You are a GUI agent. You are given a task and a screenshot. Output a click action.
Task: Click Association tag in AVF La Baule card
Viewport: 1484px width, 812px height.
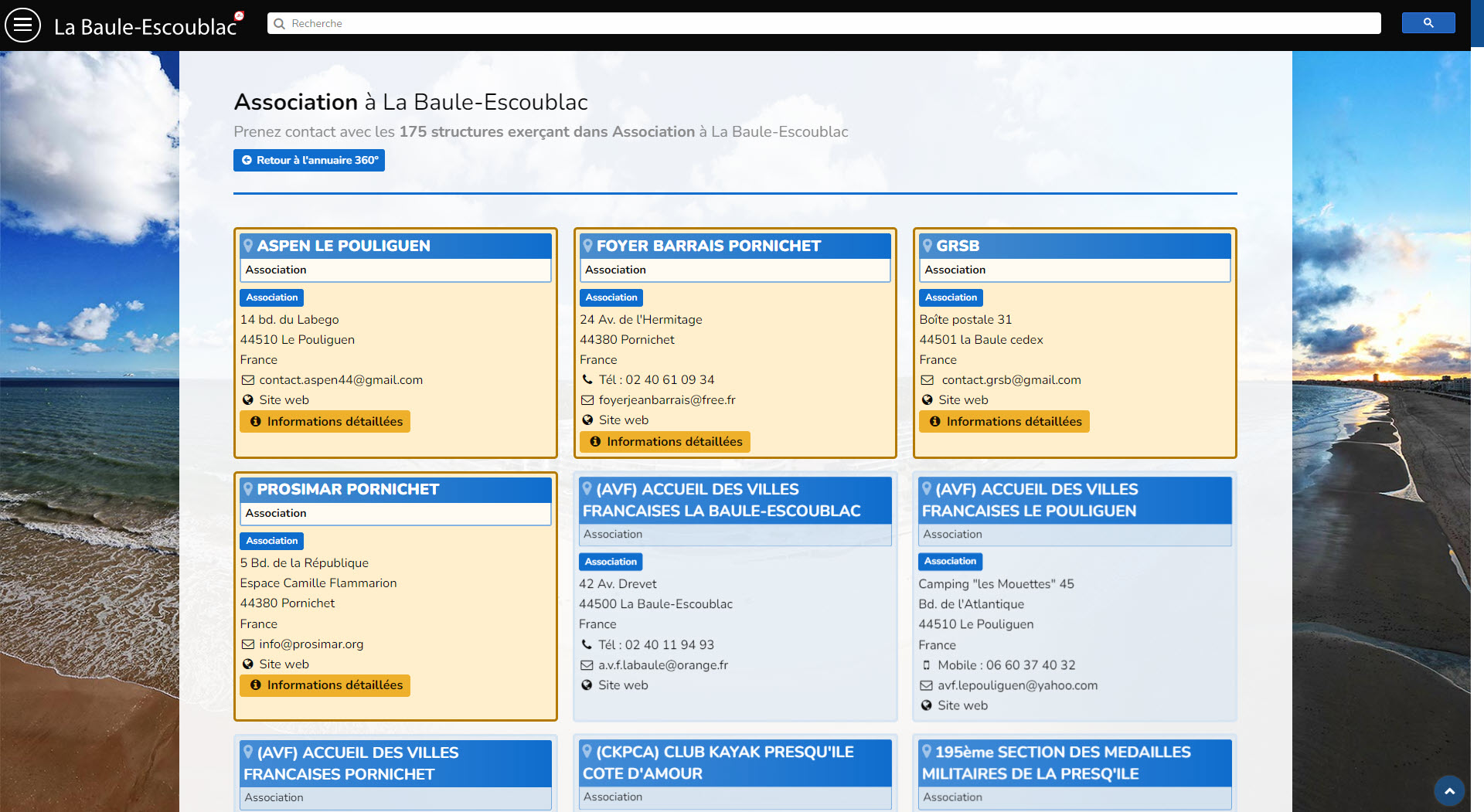(611, 562)
